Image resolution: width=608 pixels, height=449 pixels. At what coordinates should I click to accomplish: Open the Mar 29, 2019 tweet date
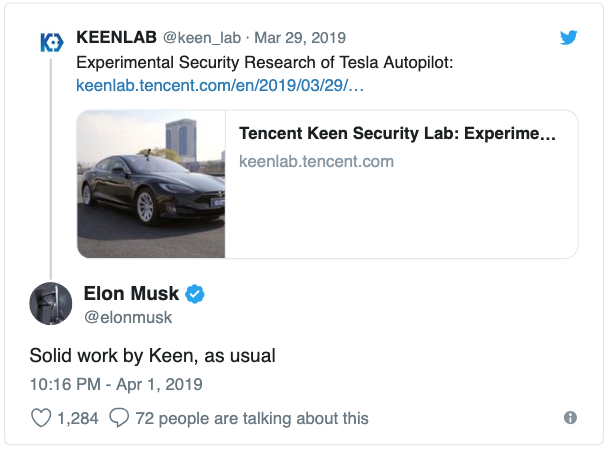[299, 38]
